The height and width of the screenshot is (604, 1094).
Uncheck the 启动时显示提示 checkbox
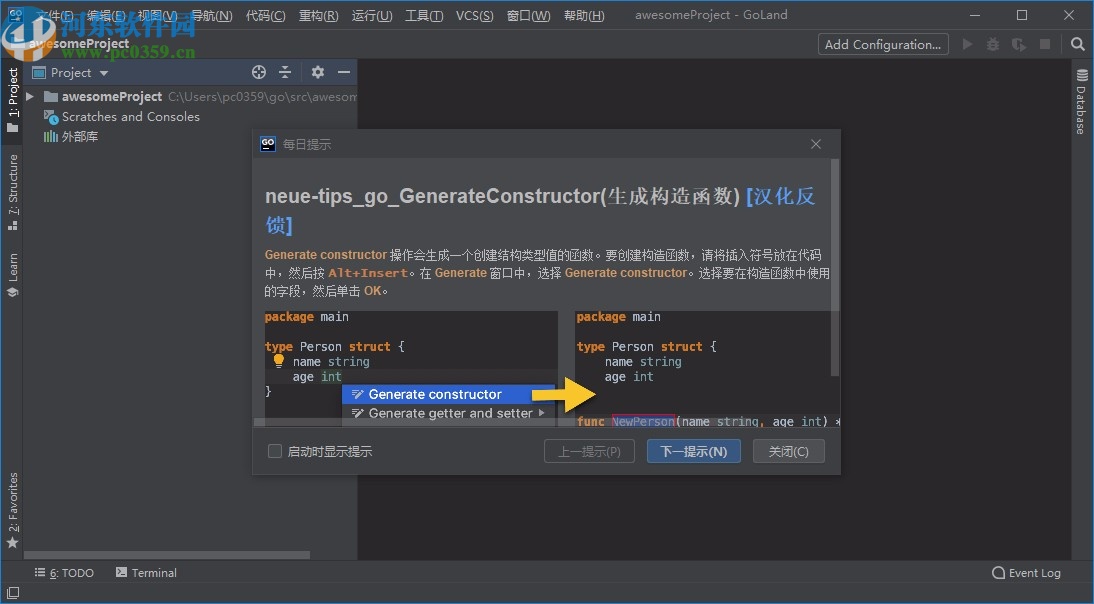[275, 451]
